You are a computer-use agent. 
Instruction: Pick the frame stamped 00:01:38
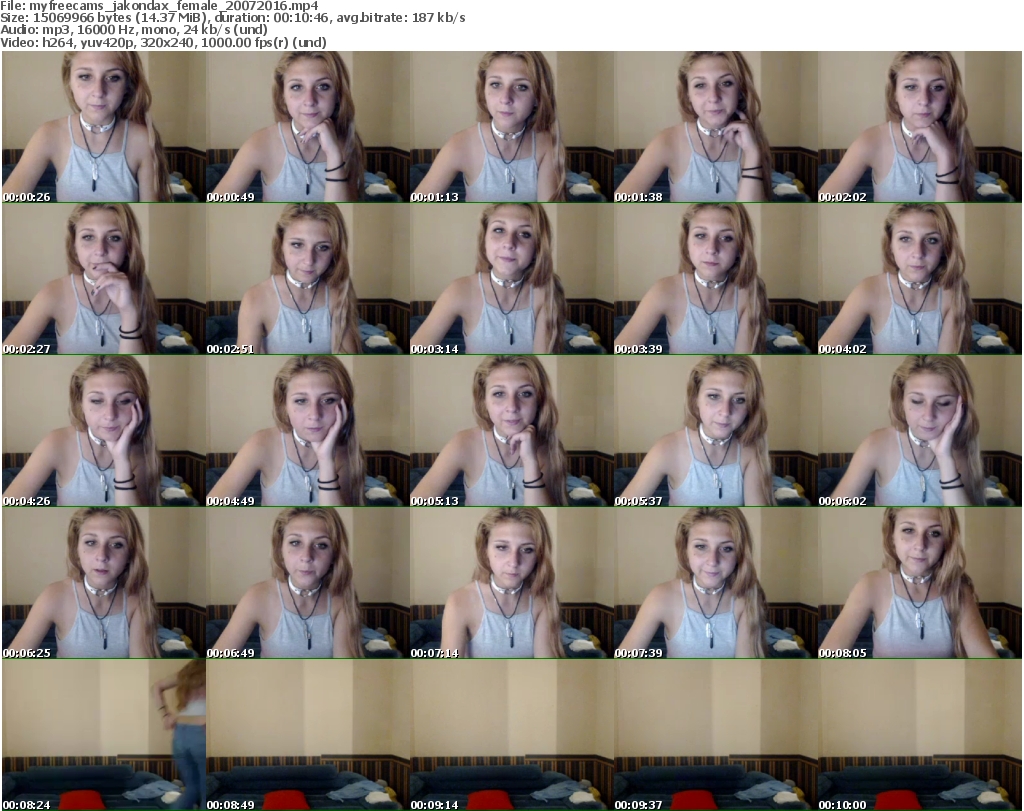[x=716, y=127]
